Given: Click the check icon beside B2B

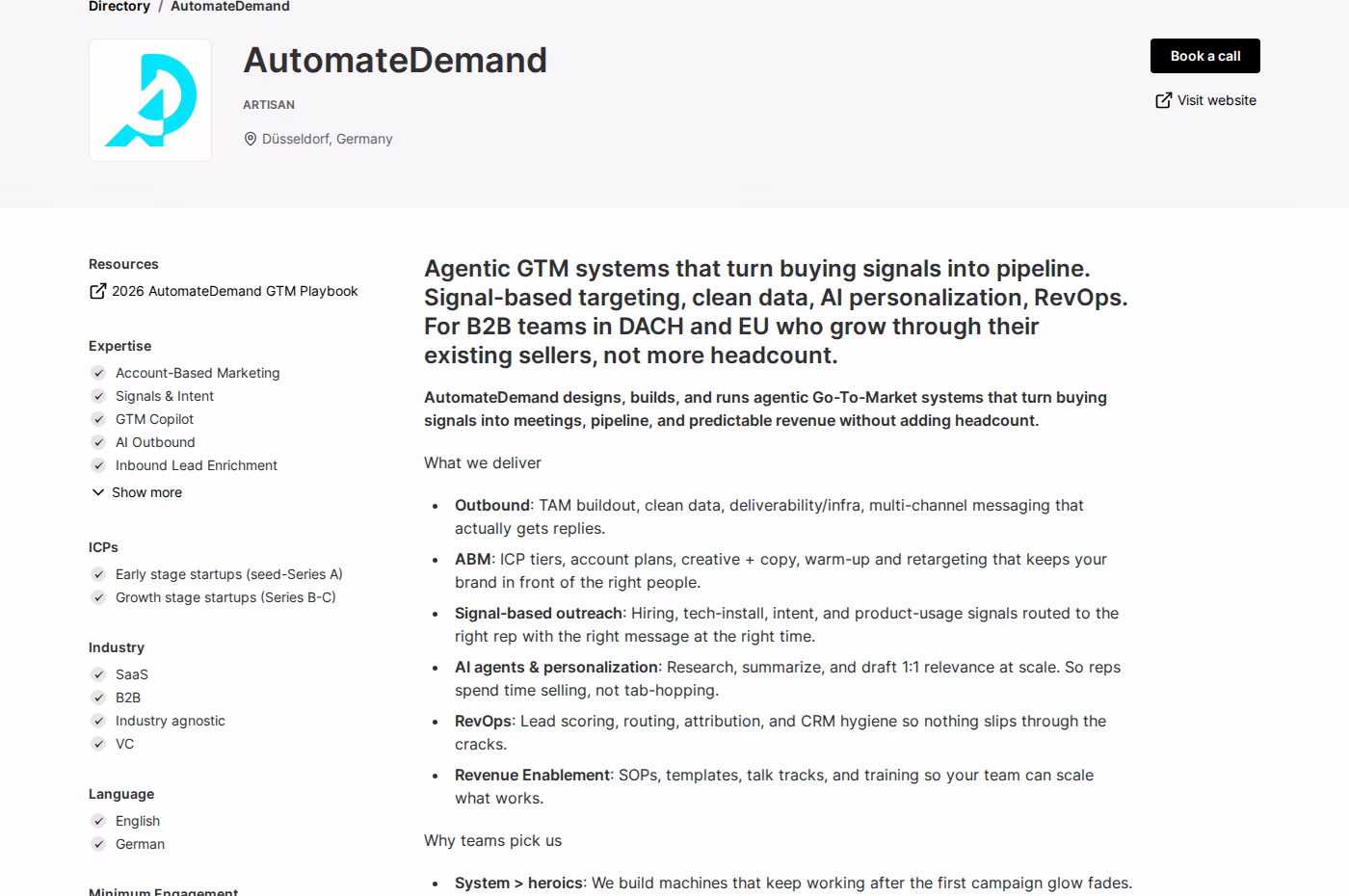Looking at the screenshot, I should coord(98,698).
